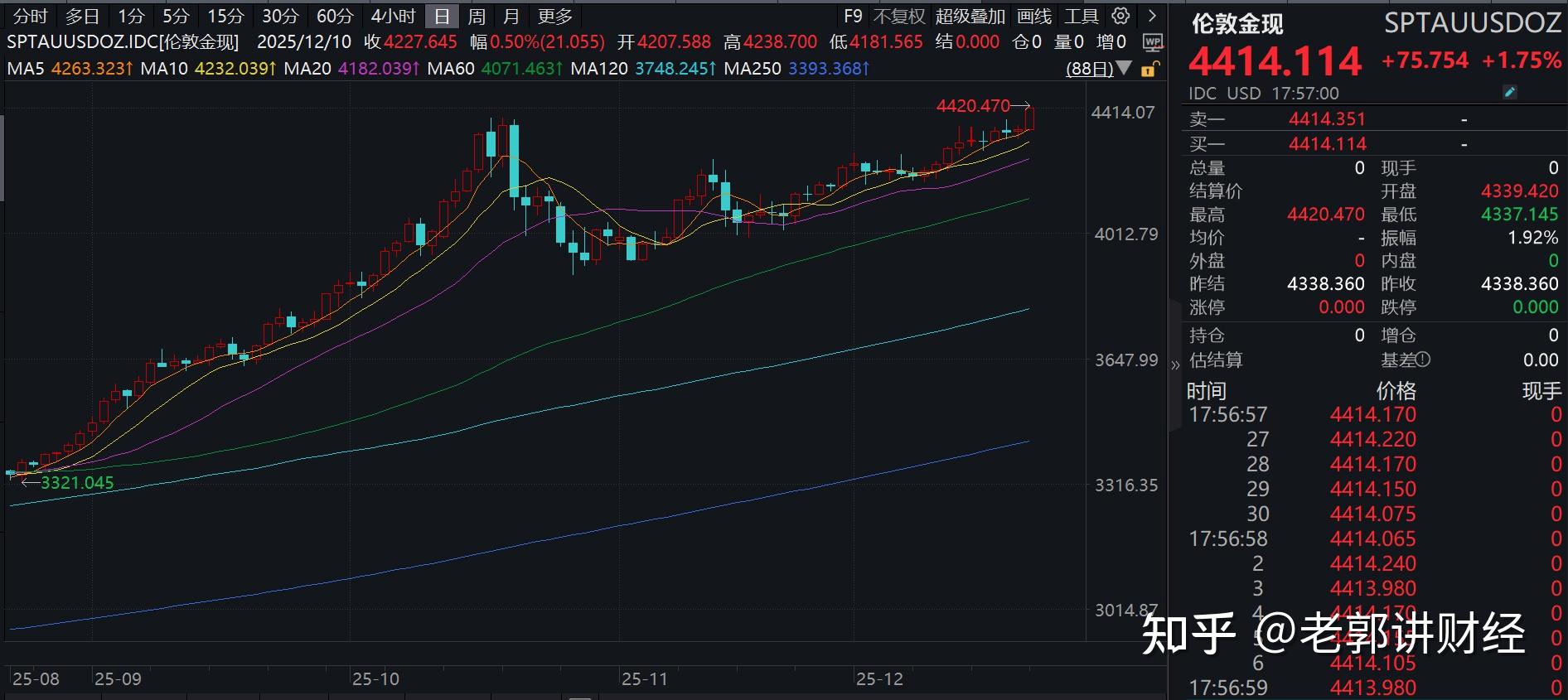The width and height of the screenshot is (1568, 700).
Task: Click the 17:56:59 tick price 4413.980
Action: (1373, 688)
